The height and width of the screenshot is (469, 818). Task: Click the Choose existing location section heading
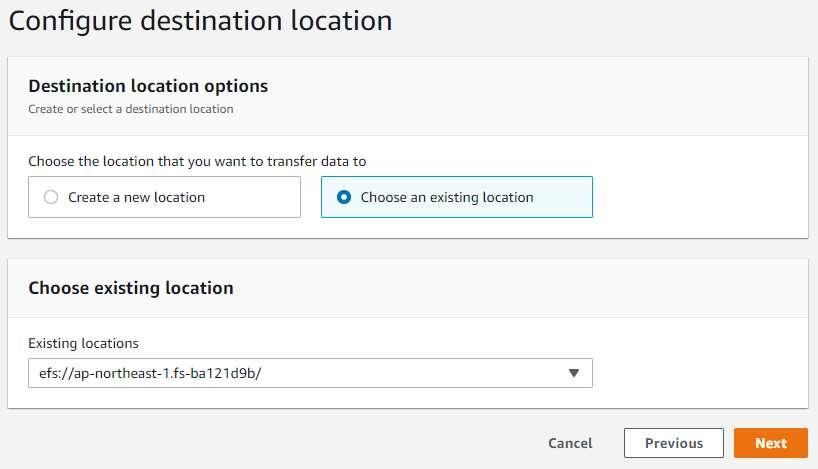tap(131, 288)
